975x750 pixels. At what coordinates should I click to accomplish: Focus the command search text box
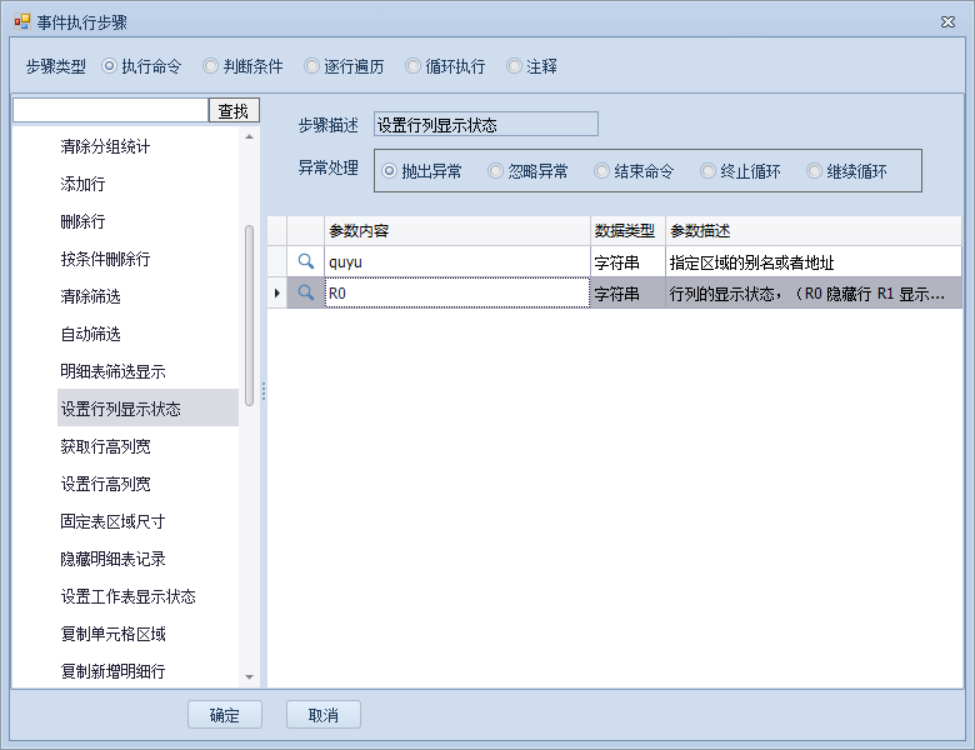tap(110, 111)
